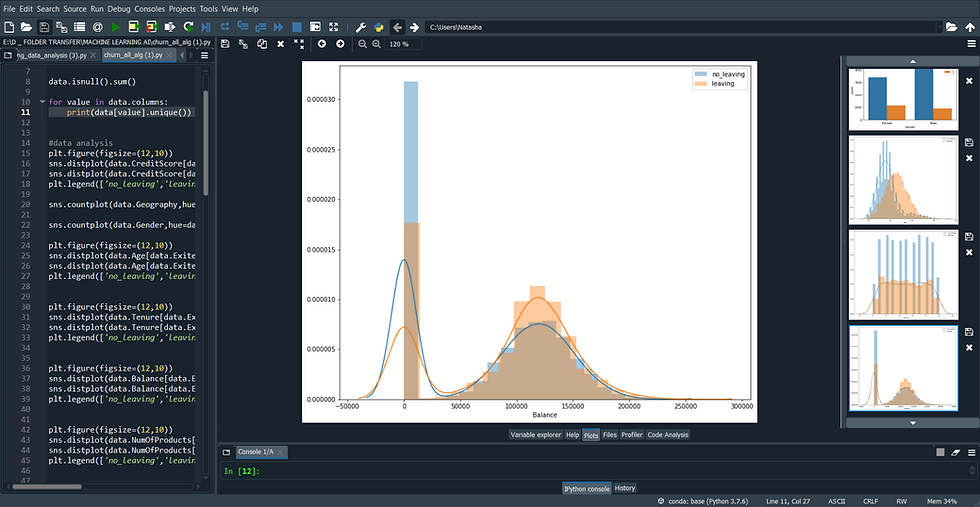The width and height of the screenshot is (980, 507).
Task: Switch to the Help pane
Action: pyautogui.click(x=572, y=434)
